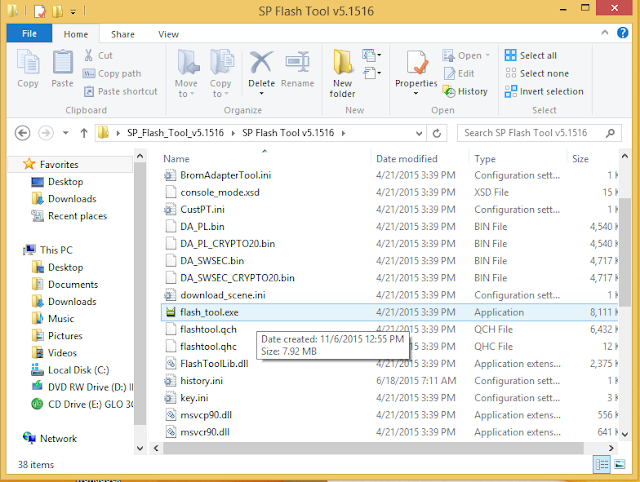640x482 pixels.
Task: Sort by the Type column header
Action: [485, 159]
